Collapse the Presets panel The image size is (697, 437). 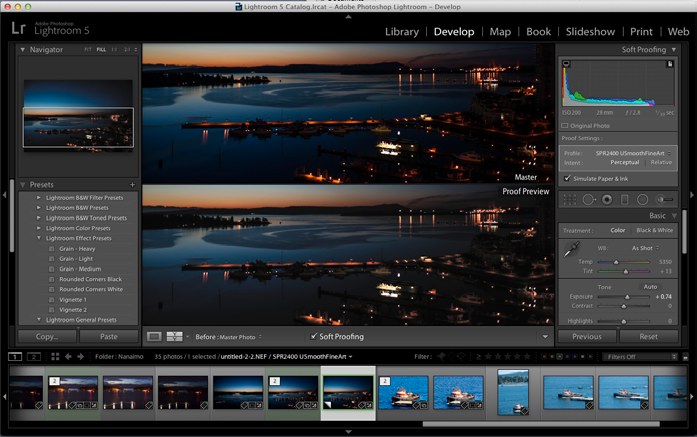[x=23, y=184]
